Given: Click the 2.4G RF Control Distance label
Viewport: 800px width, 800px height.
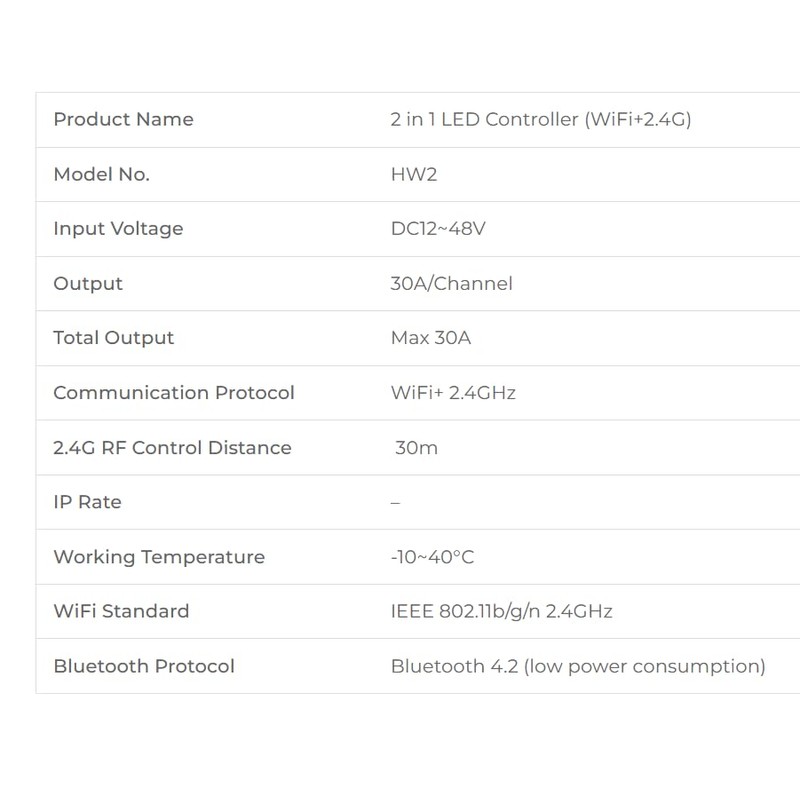Looking at the screenshot, I should coord(172,448).
